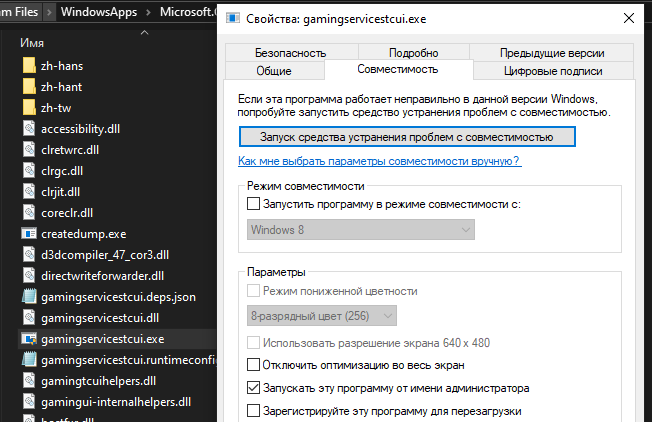Select d3dcompiler_47_cor3.dll file name
652x422 pixels.
(105, 255)
